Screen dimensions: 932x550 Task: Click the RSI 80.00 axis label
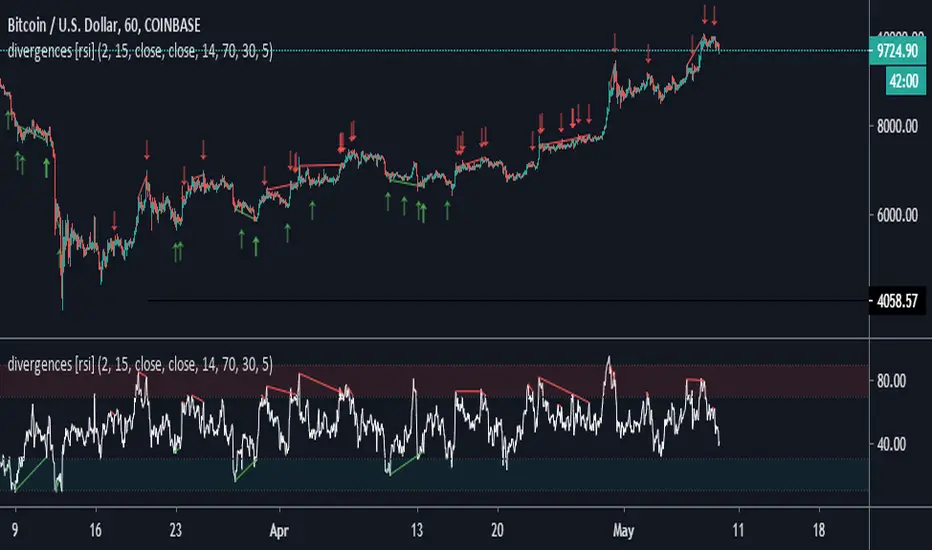[891, 381]
